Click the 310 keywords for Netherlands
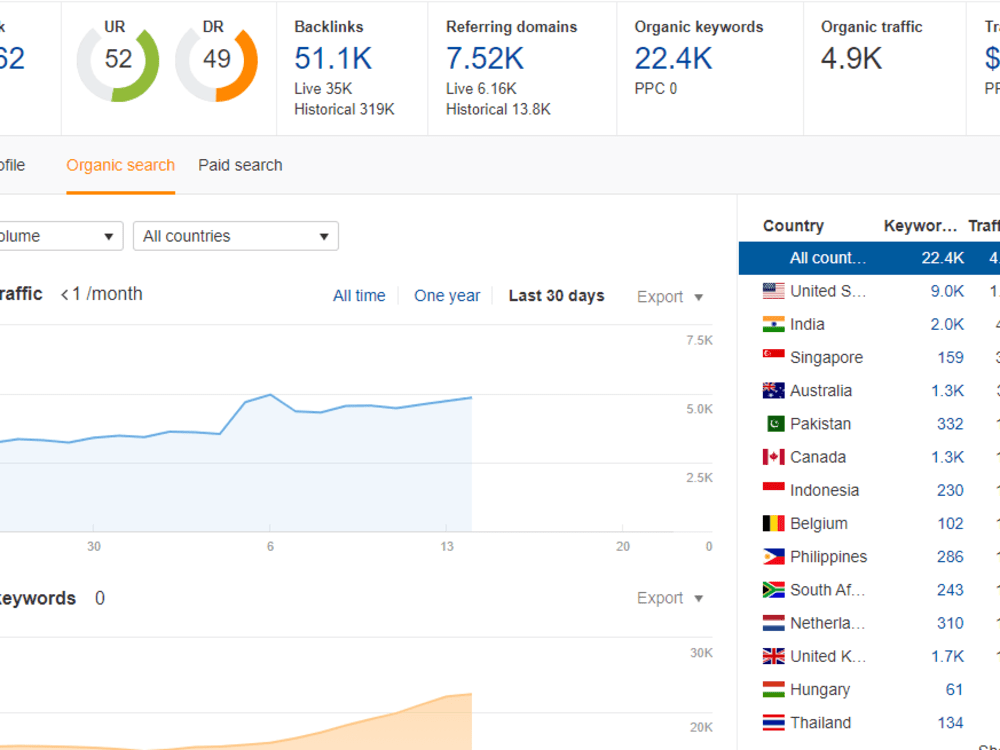The image size is (1000, 750). click(950, 622)
